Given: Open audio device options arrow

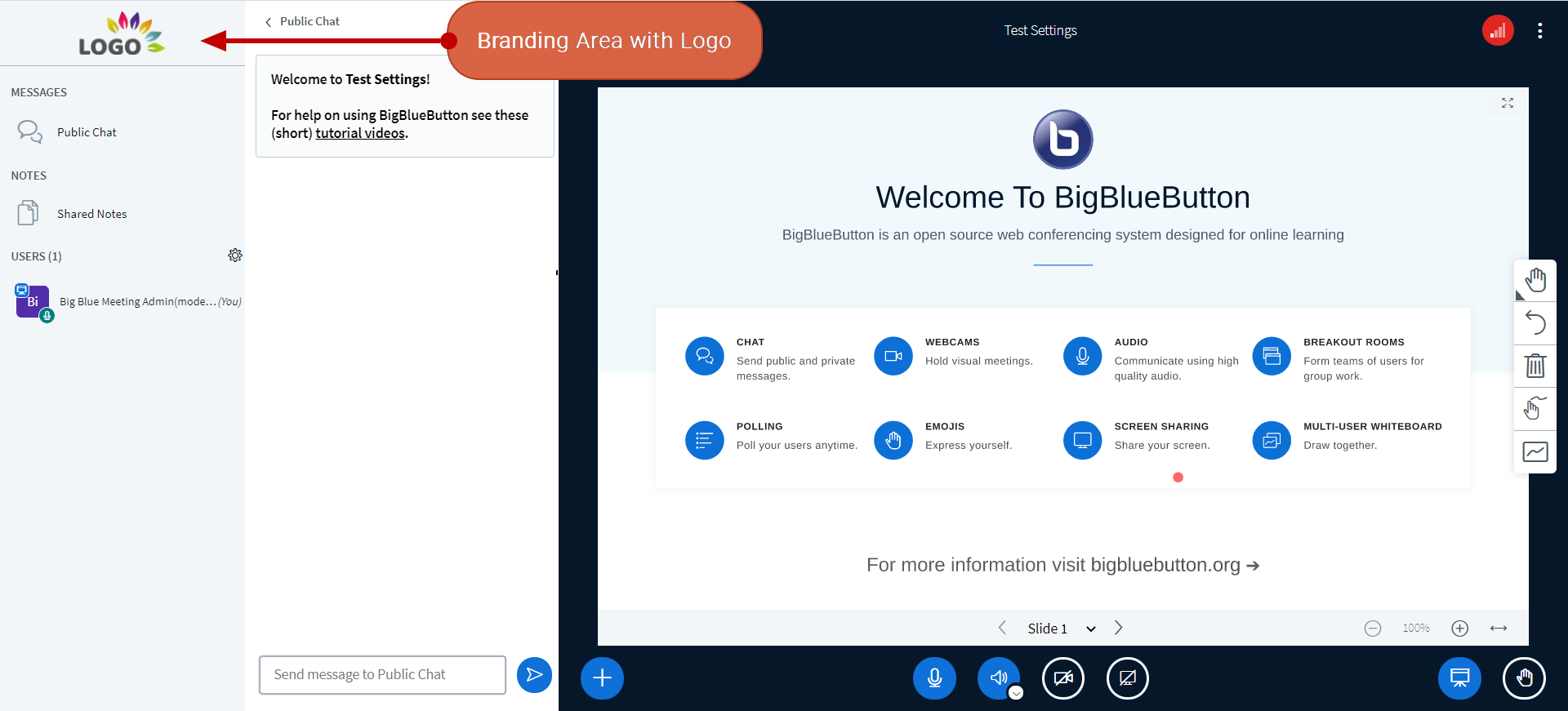Looking at the screenshot, I should point(1016,693).
